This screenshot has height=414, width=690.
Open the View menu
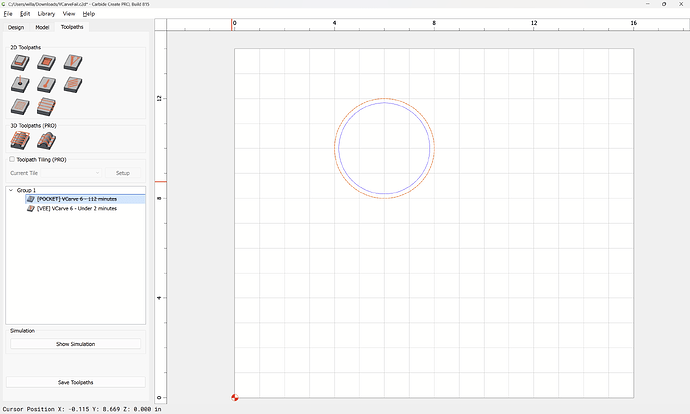69,14
